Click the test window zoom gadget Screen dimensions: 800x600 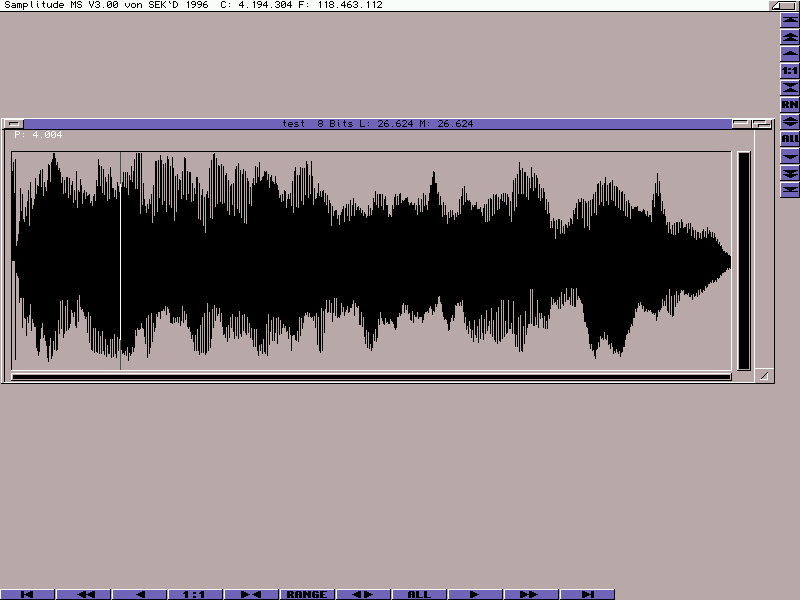741,123
